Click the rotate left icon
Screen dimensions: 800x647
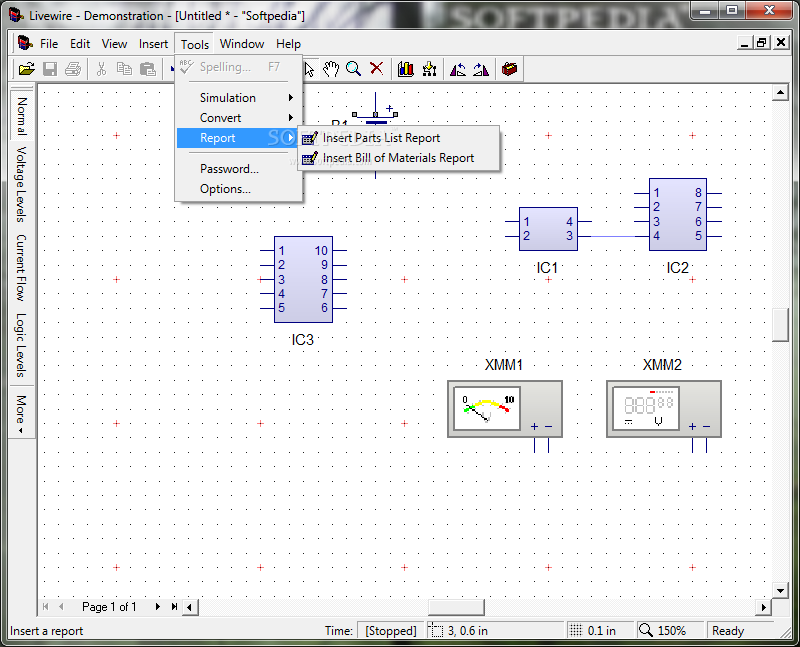[458, 69]
